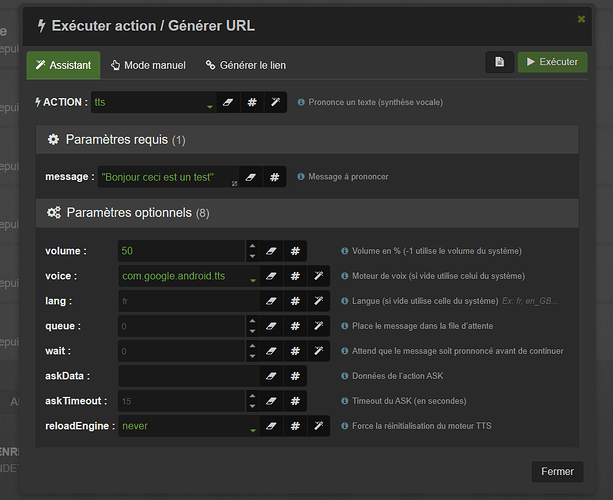Click the askData input field
613x500 pixels.
click(189, 376)
